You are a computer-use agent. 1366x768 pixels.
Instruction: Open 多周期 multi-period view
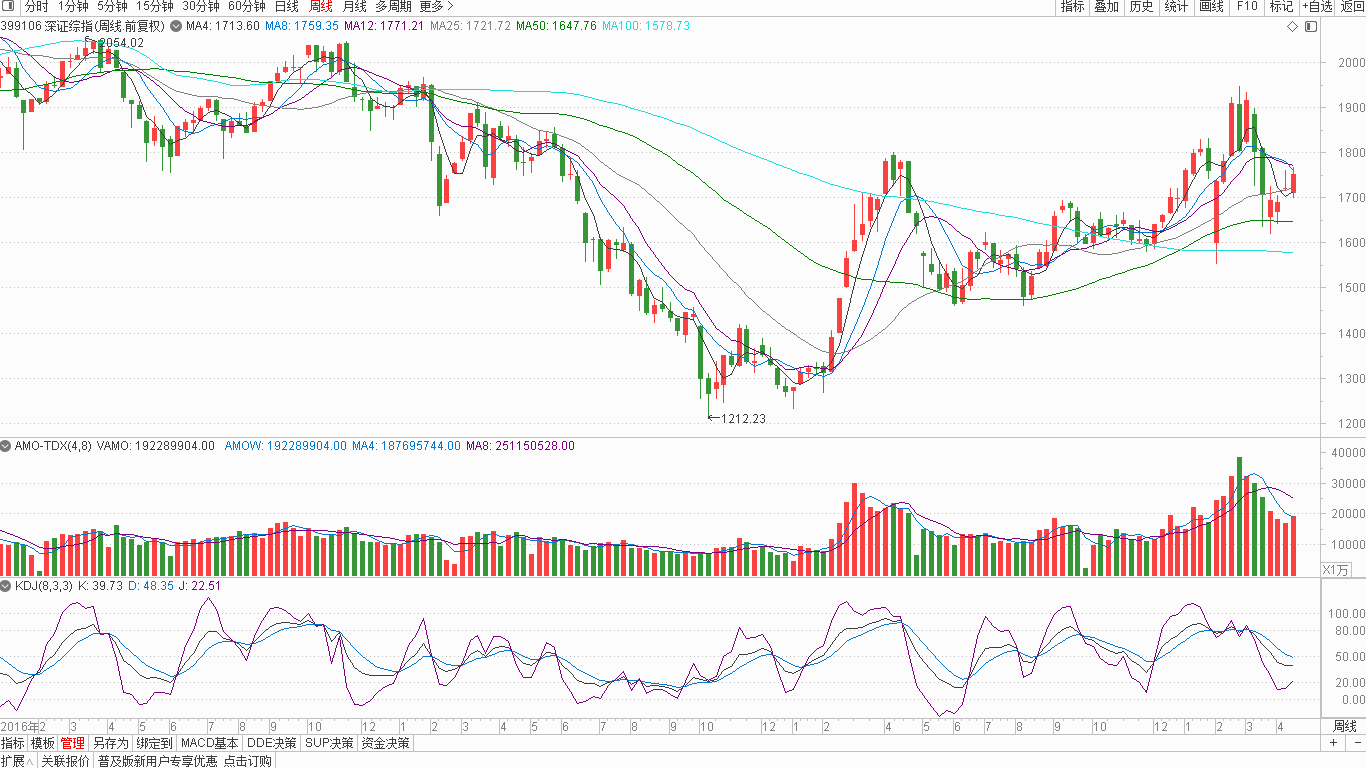[394, 7]
